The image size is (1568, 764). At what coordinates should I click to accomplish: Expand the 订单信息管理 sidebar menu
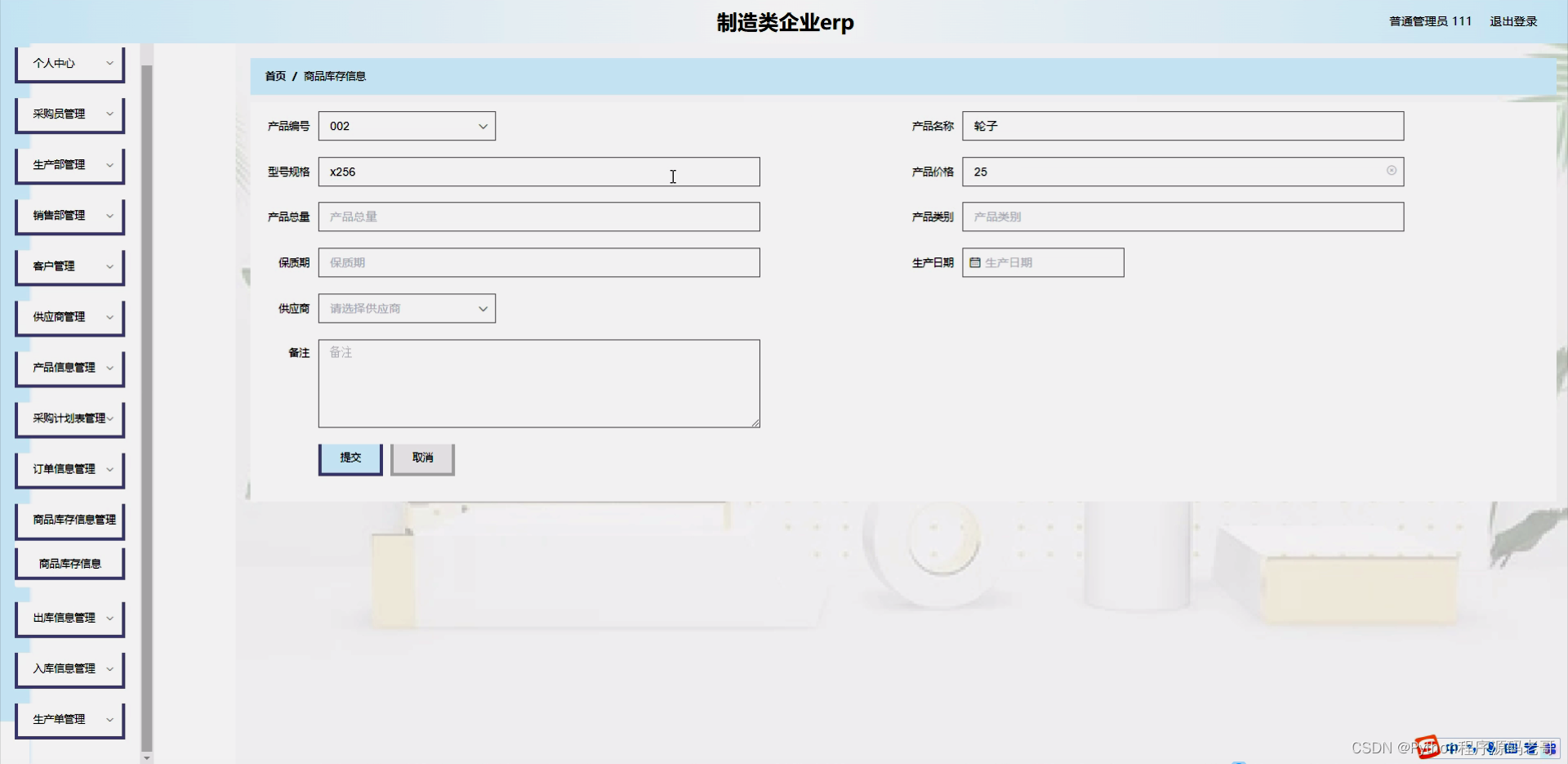69,469
